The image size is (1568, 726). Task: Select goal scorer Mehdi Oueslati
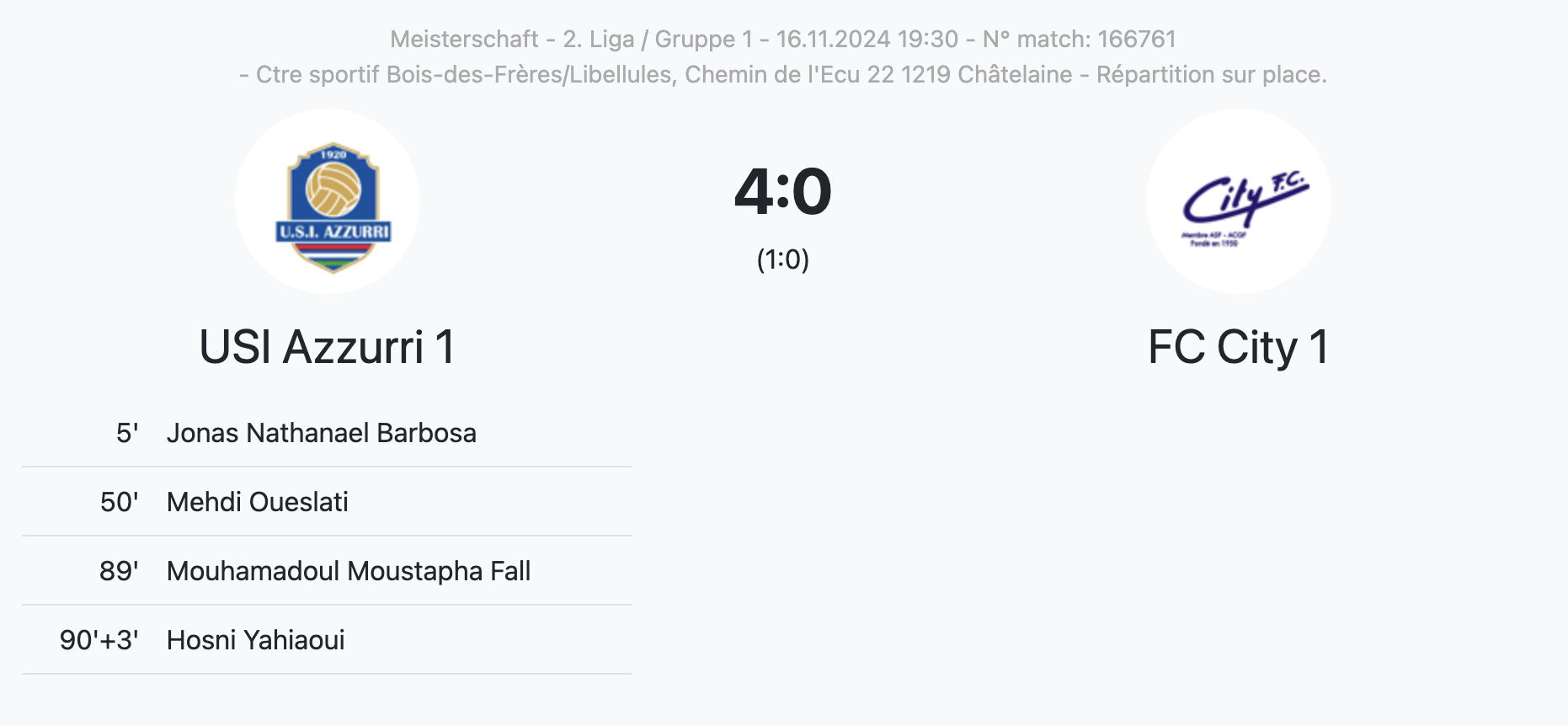pos(258,502)
